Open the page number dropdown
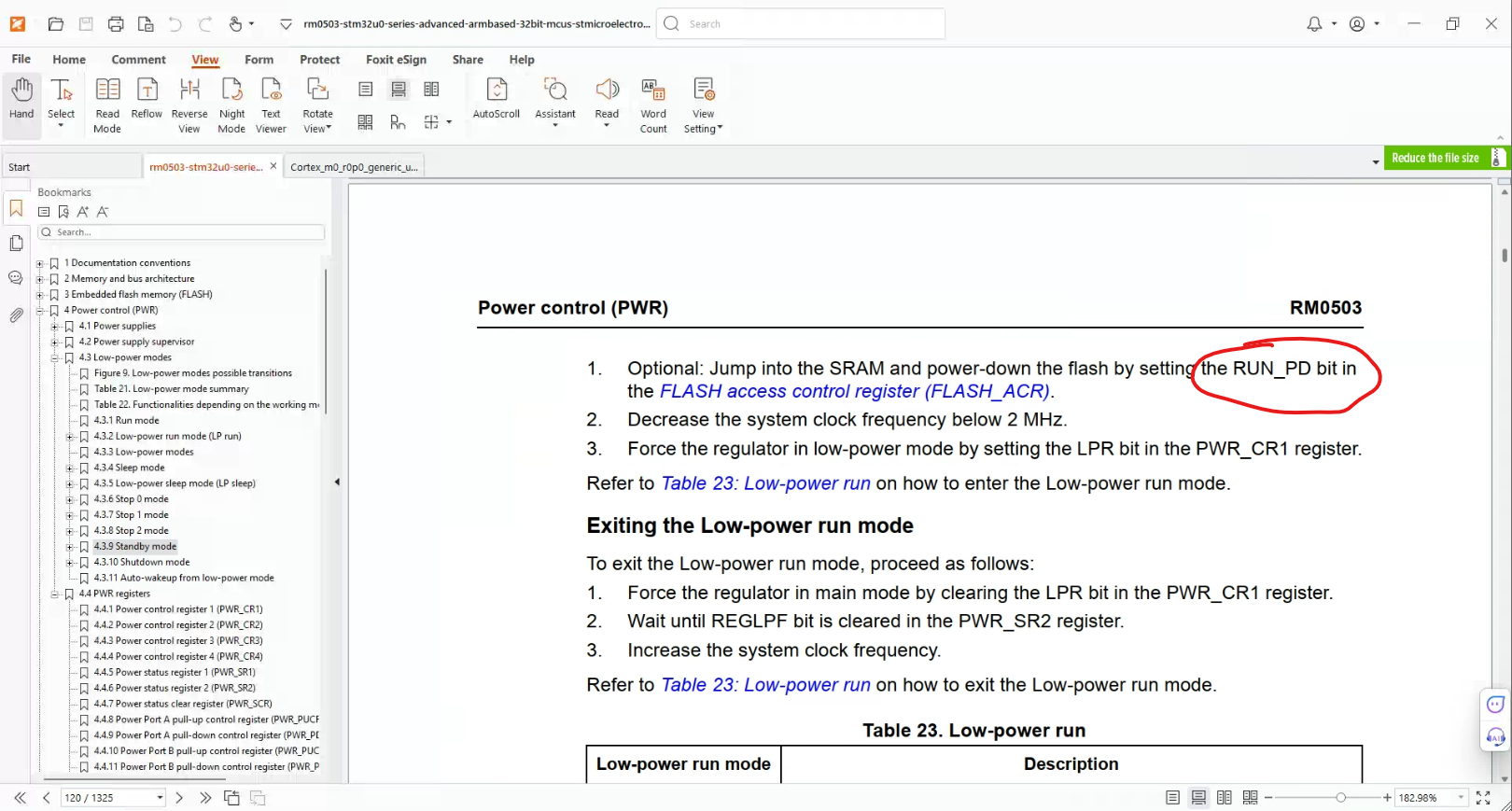This screenshot has height=811, width=1512. (x=160, y=798)
